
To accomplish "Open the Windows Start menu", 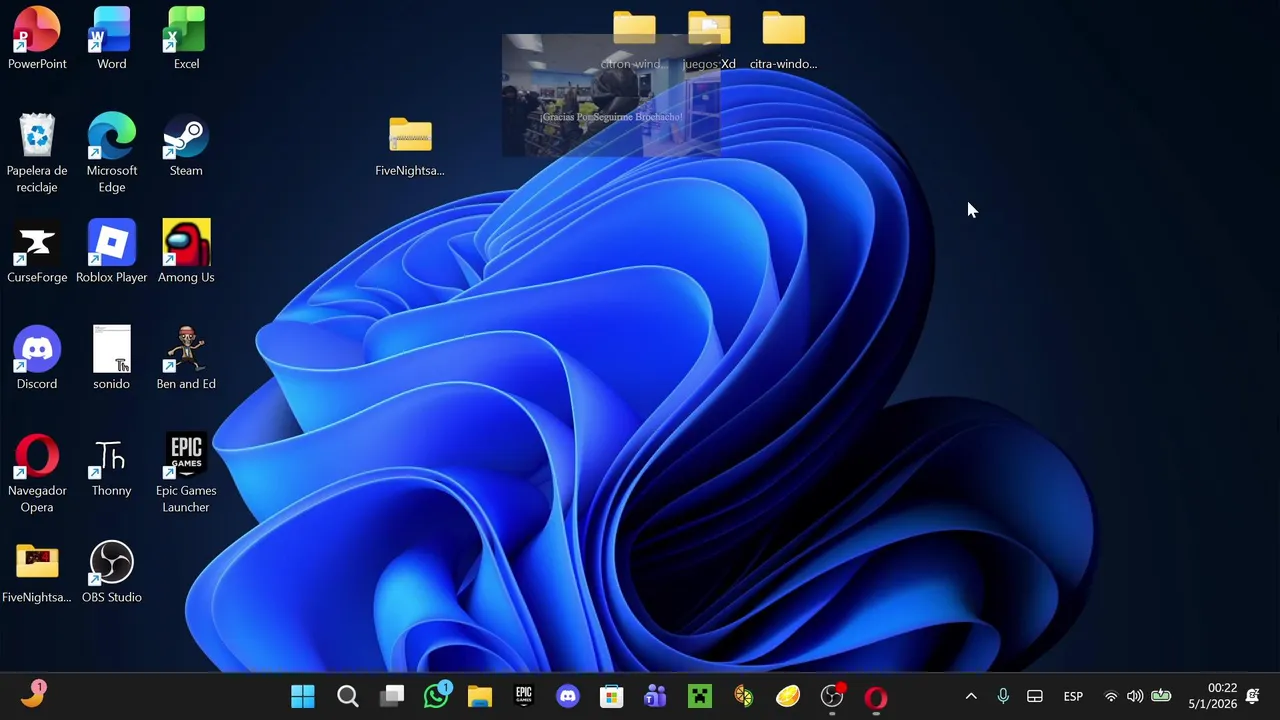I will (x=303, y=696).
